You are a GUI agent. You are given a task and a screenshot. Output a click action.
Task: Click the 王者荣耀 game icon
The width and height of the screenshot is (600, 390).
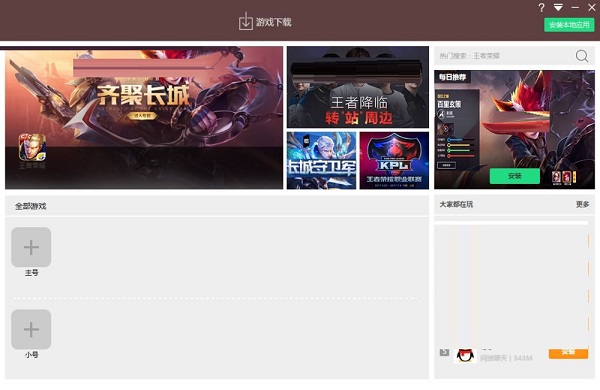pyautogui.click(x=33, y=147)
